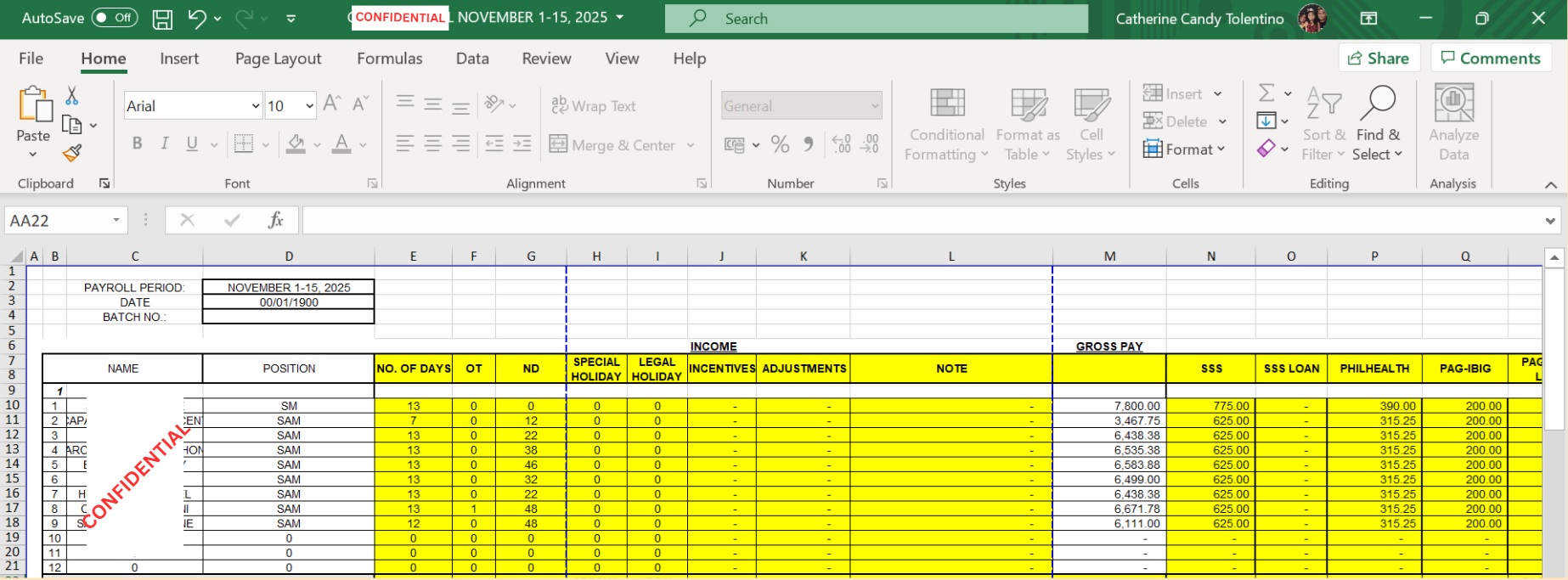The image size is (1568, 580).
Task: Click the AutoSum sigma icon
Action: point(1266,93)
